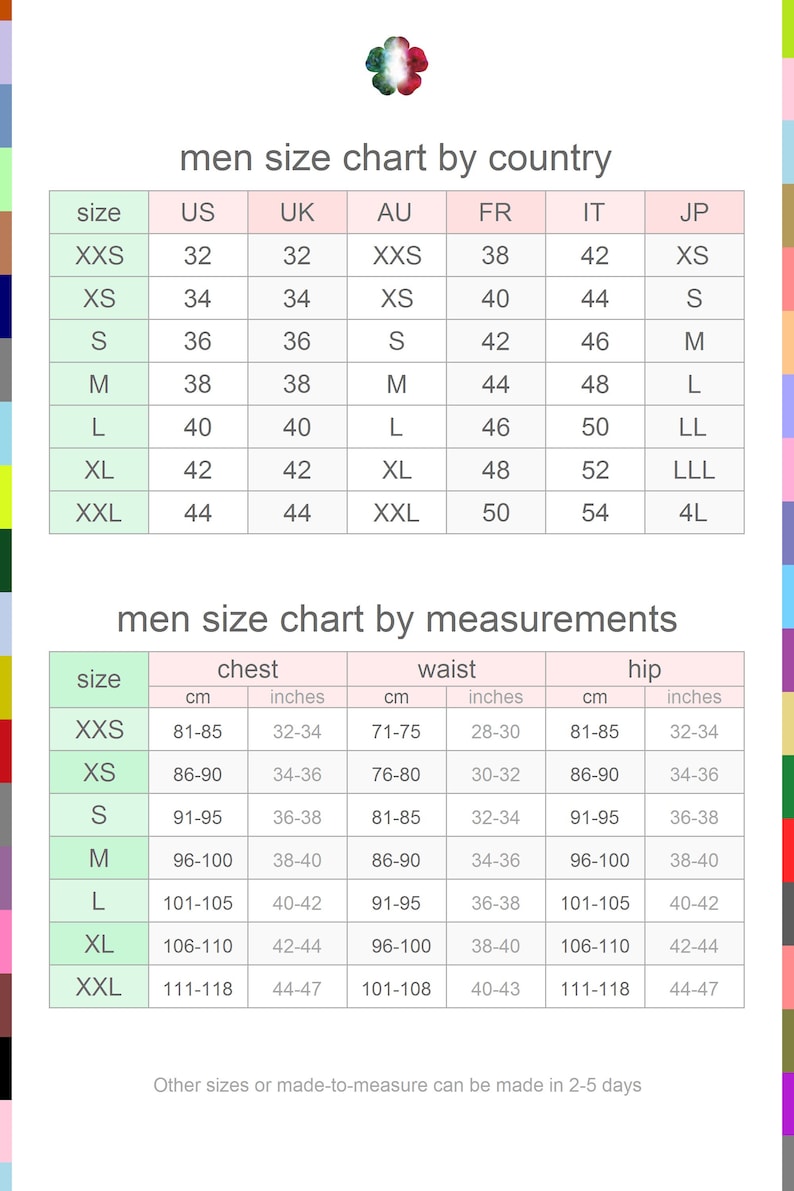Image resolution: width=794 pixels, height=1191 pixels.
Task: Select IT size 50 in country chart
Action: pyautogui.click(x=595, y=426)
